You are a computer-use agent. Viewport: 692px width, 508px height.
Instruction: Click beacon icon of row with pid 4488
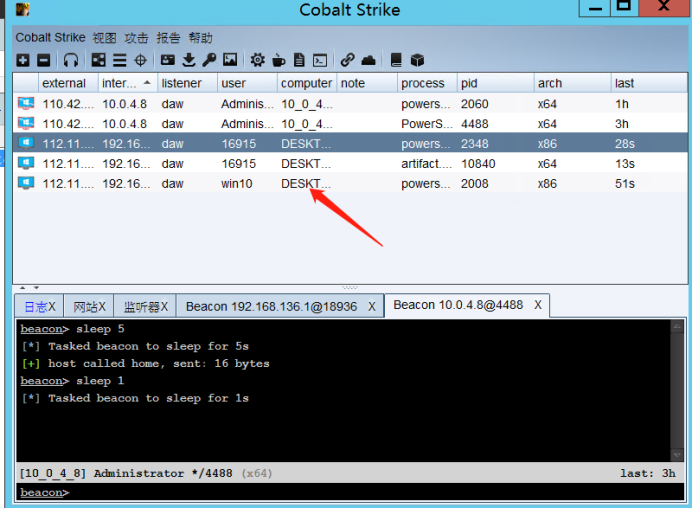coord(26,124)
